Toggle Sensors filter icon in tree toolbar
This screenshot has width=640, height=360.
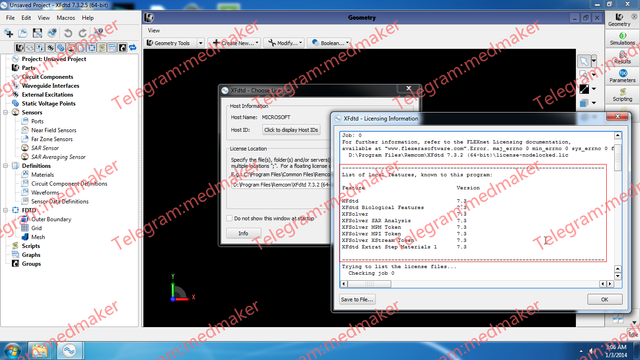click(71, 48)
